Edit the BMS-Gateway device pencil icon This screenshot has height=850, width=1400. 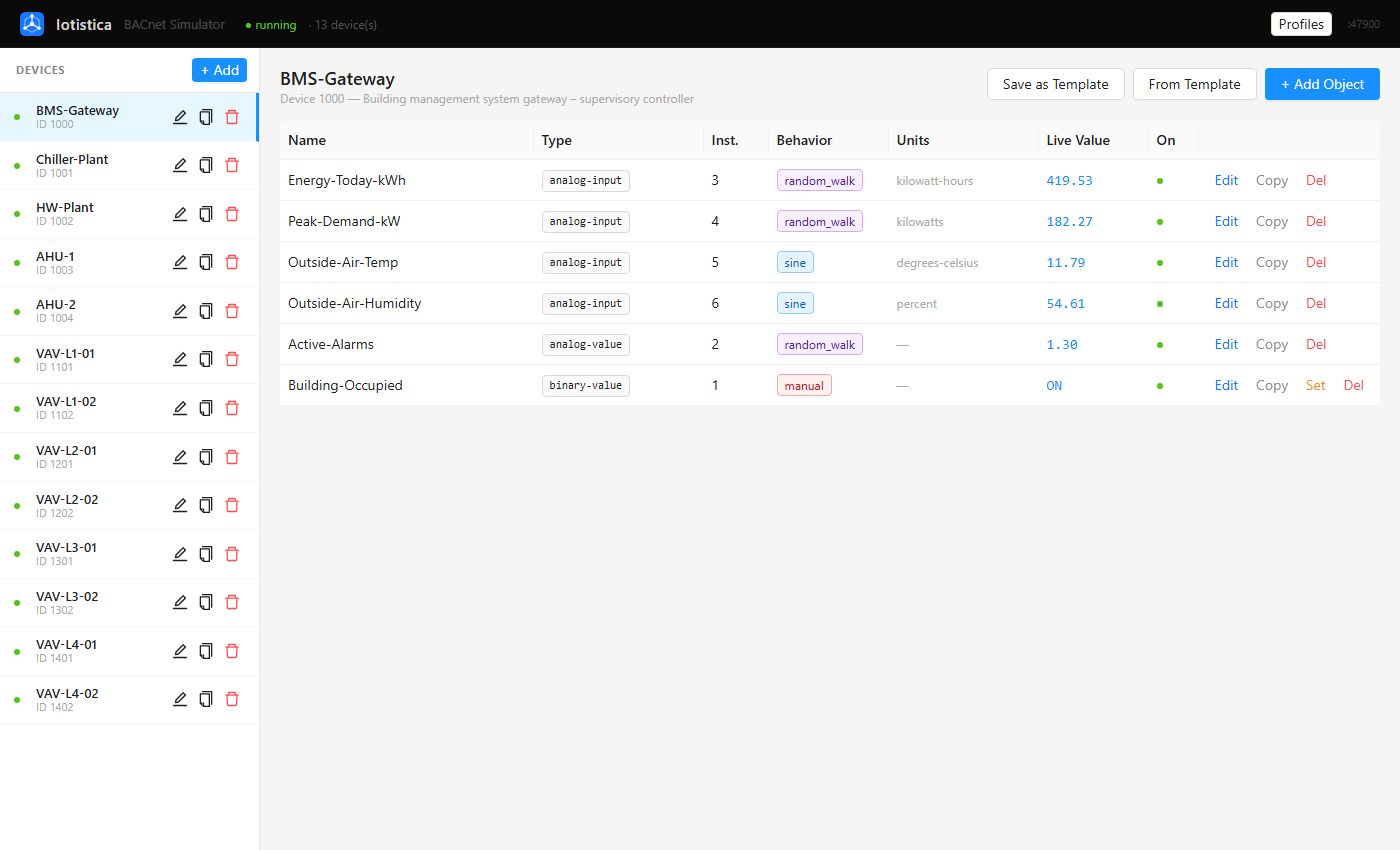[x=180, y=117]
